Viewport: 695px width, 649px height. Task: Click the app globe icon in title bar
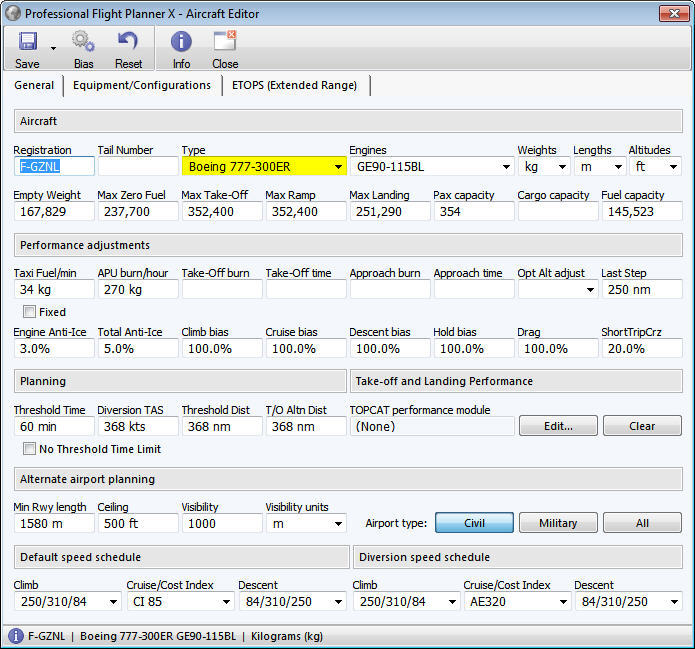[x=13, y=13]
